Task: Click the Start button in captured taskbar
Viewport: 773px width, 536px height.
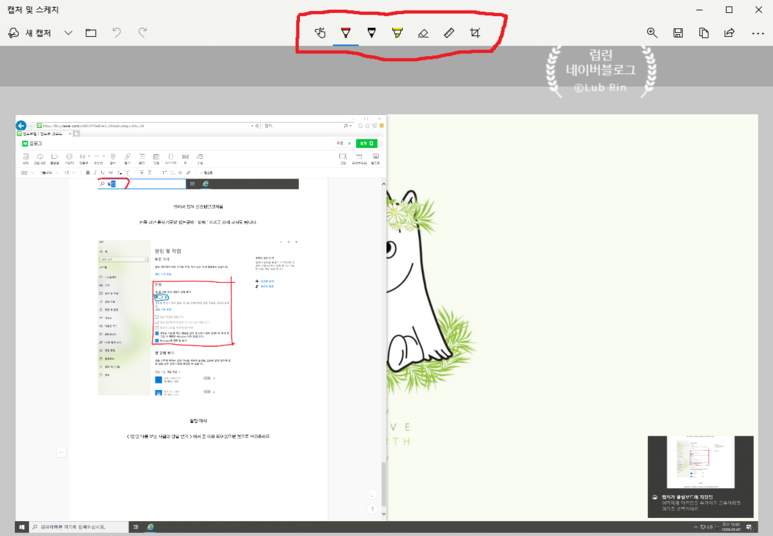Action: (x=22, y=527)
